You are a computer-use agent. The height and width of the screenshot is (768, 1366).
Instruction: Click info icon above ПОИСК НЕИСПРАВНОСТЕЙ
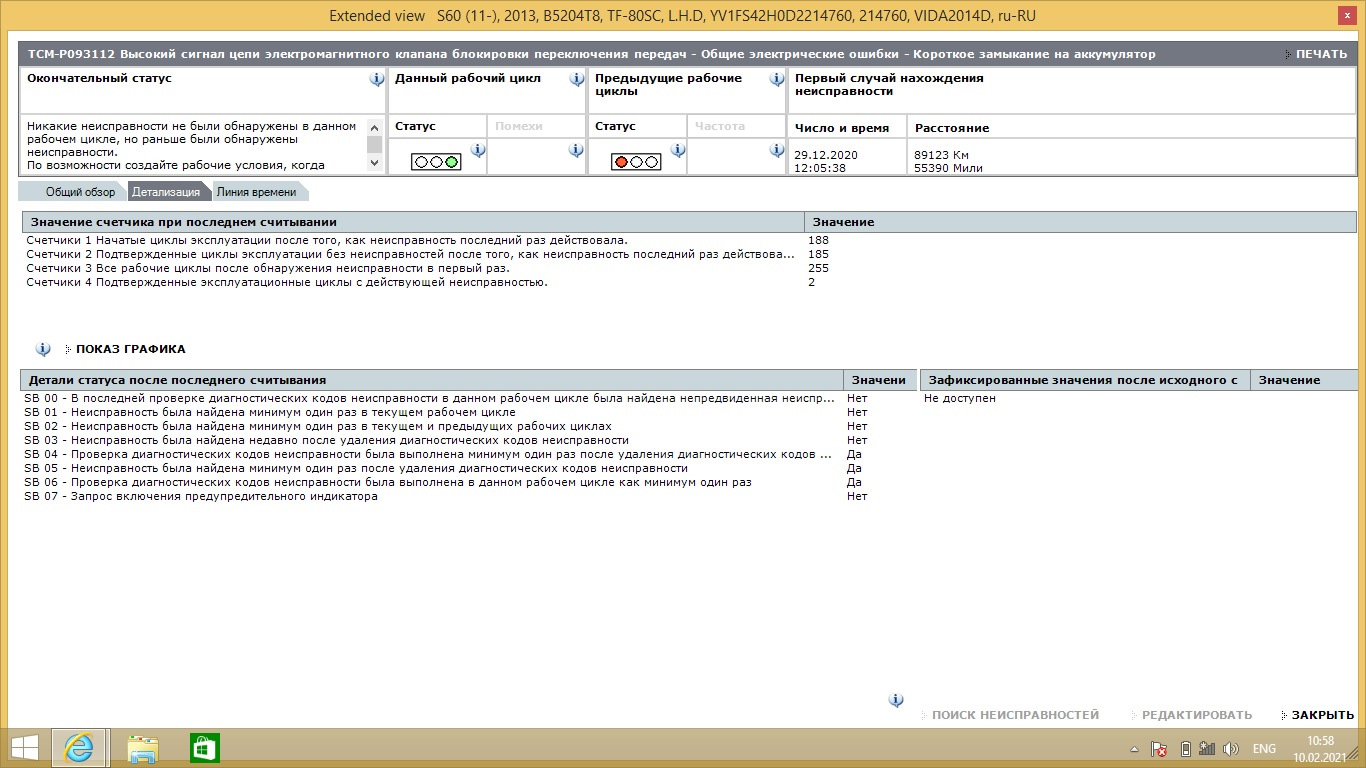pyautogui.click(x=896, y=700)
